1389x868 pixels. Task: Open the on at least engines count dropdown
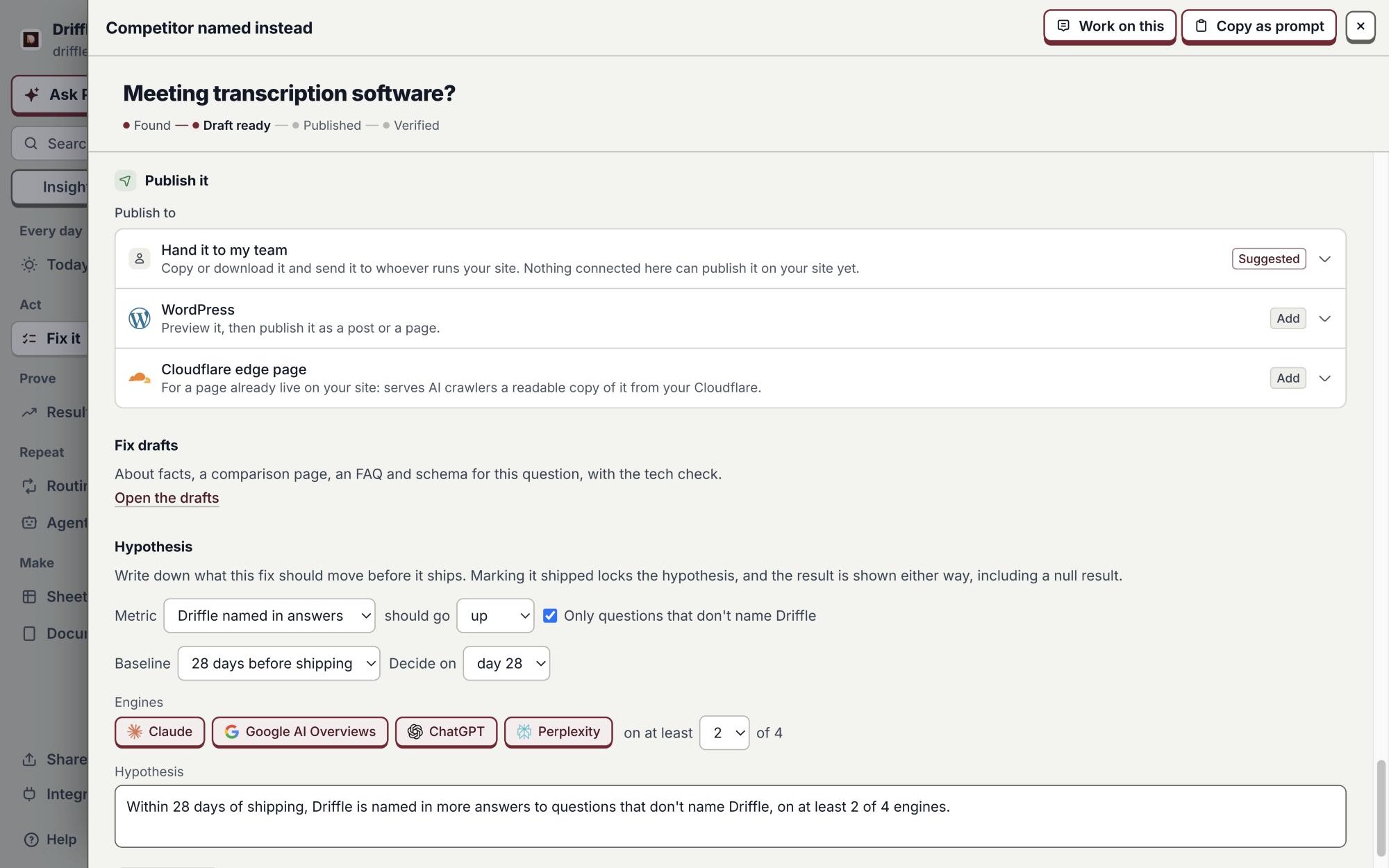(x=724, y=733)
